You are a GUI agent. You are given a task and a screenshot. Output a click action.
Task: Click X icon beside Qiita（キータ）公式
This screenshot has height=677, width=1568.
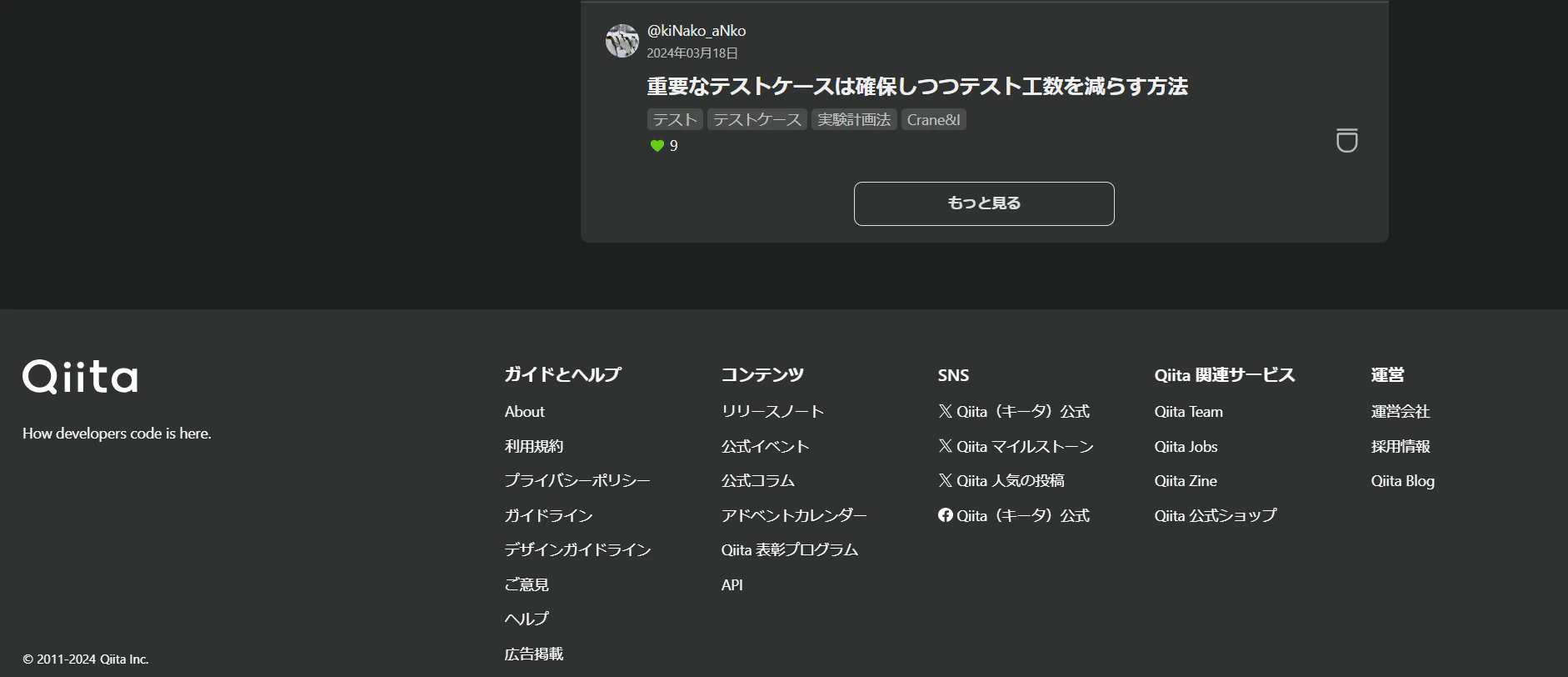(945, 411)
